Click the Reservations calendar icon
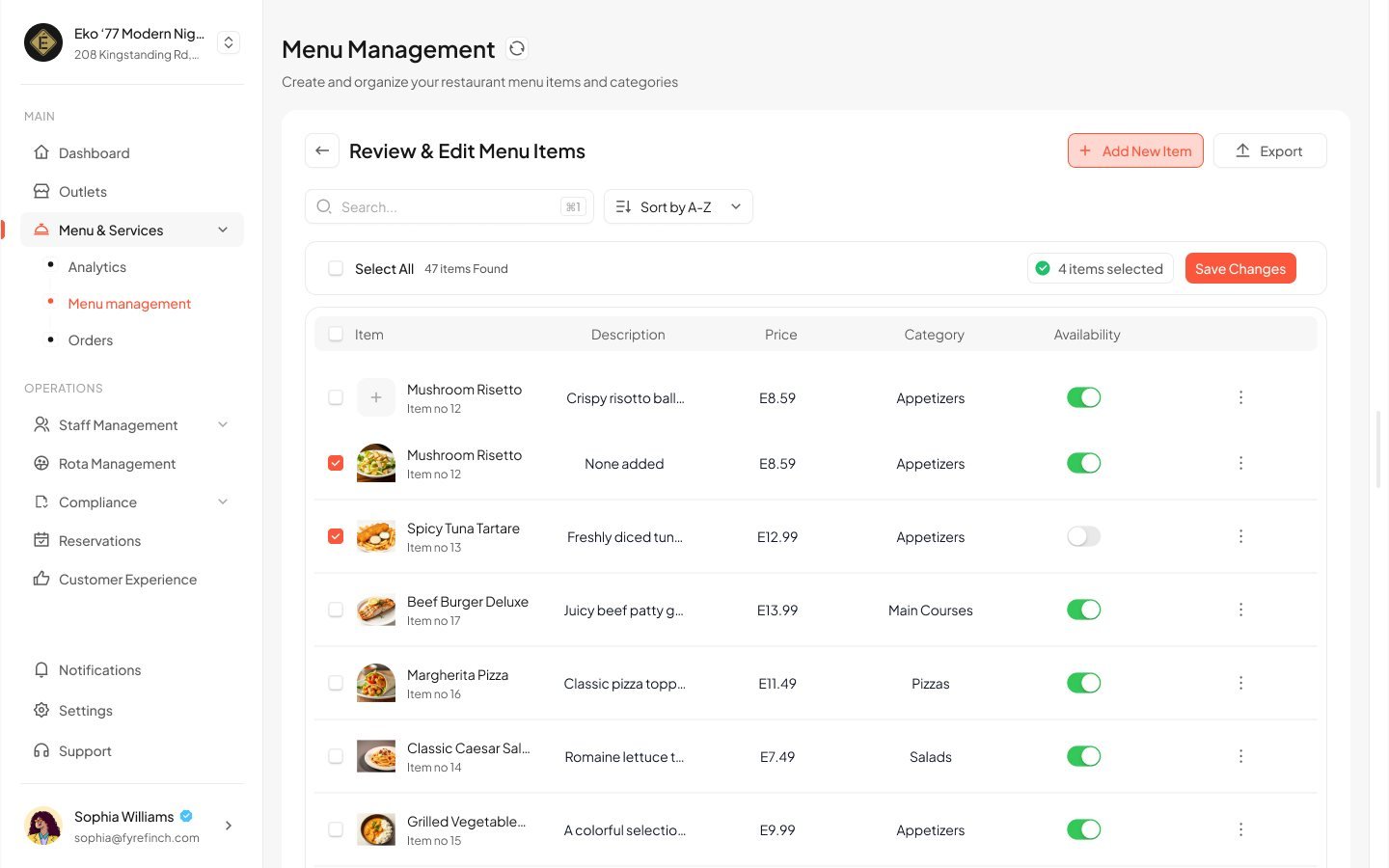 click(41, 540)
